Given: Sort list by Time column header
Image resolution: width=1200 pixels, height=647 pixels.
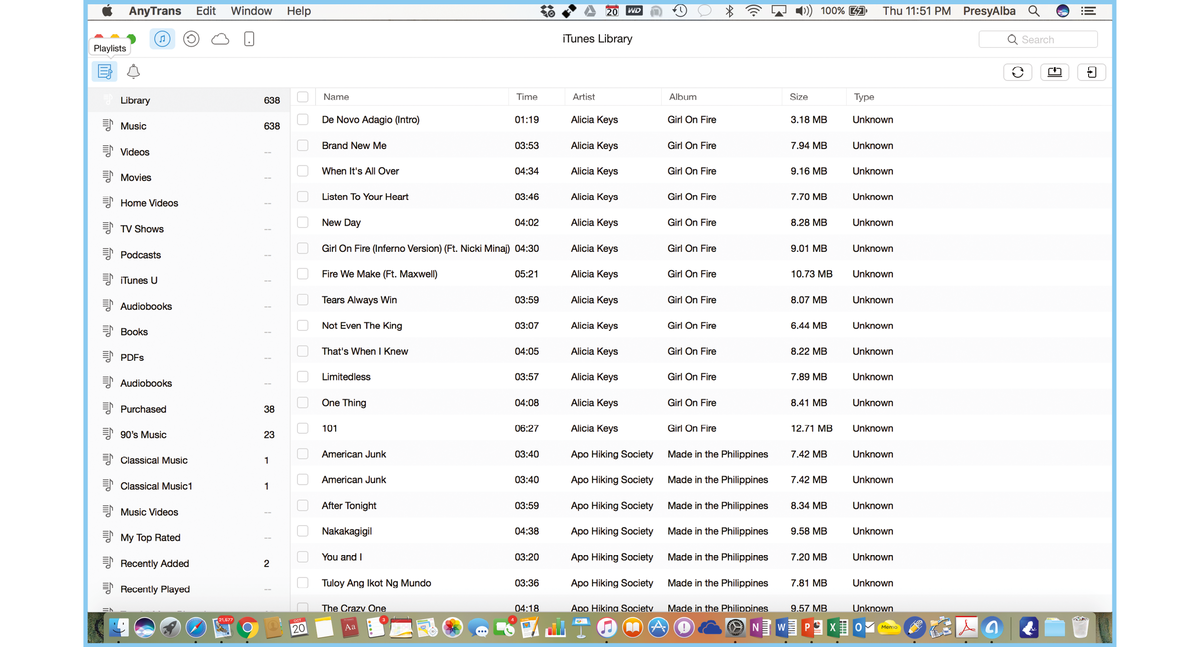Looking at the screenshot, I should click(527, 97).
